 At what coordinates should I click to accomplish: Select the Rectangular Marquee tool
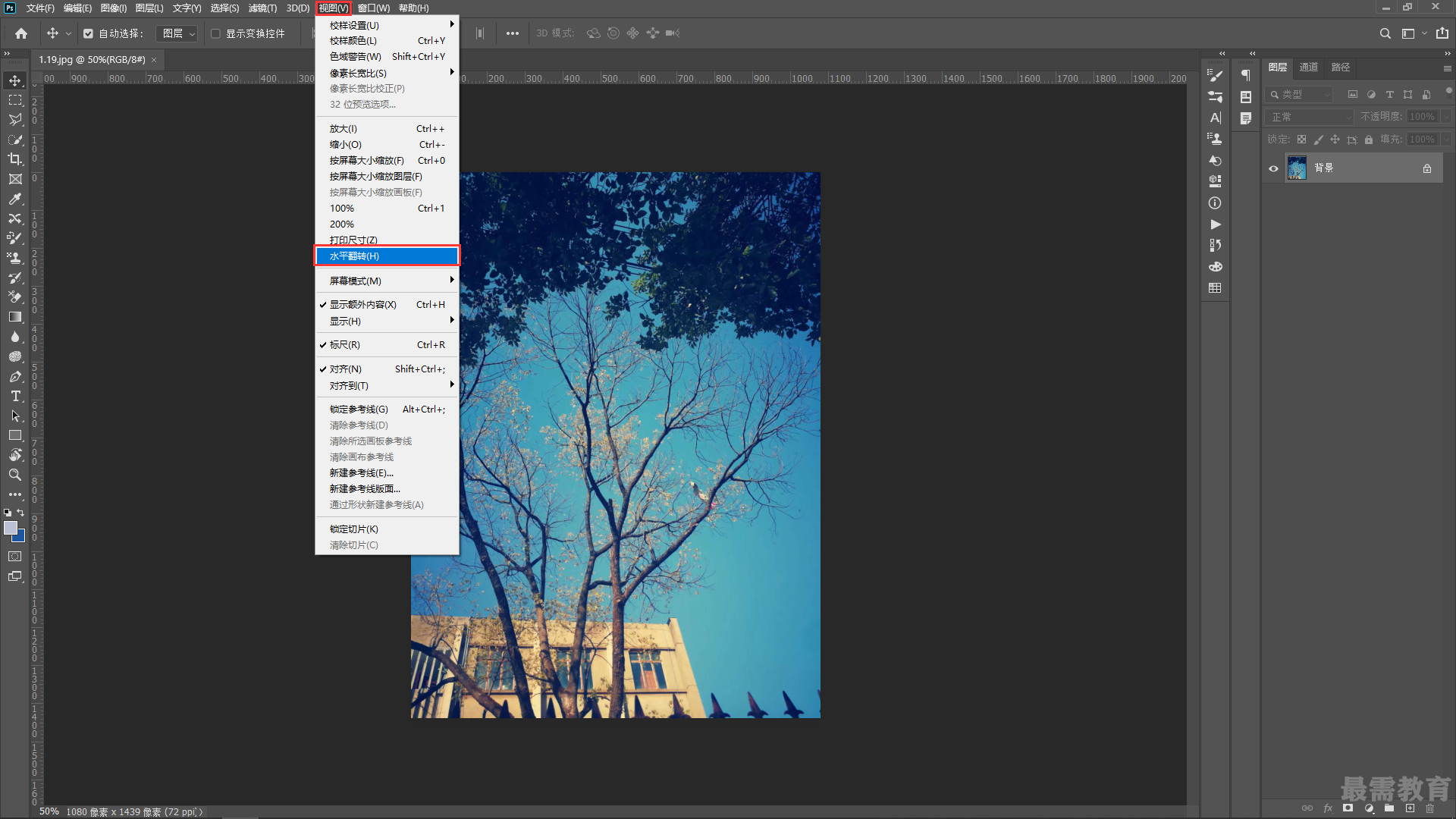[x=15, y=100]
